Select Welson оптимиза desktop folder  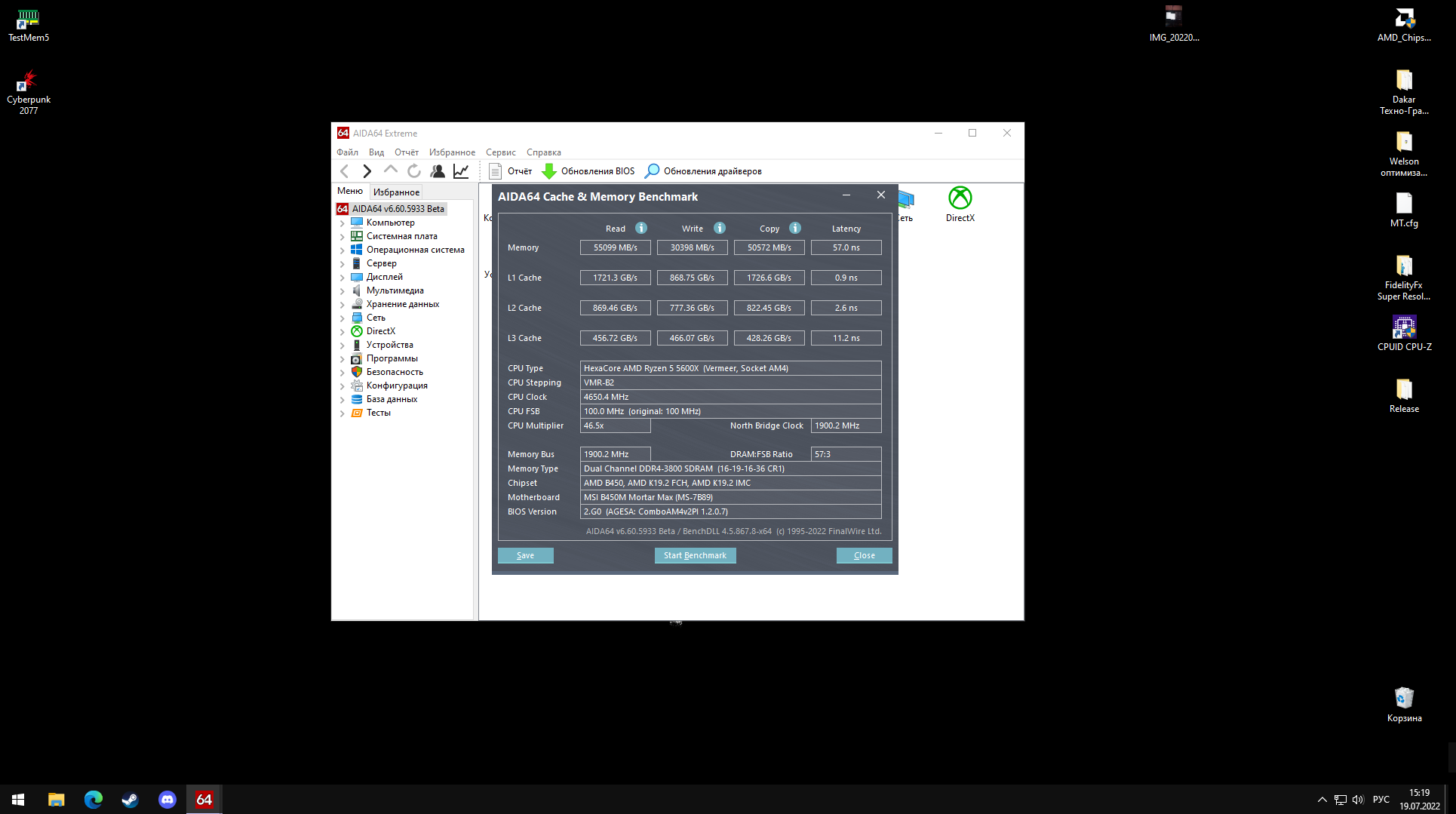pyautogui.click(x=1404, y=154)
